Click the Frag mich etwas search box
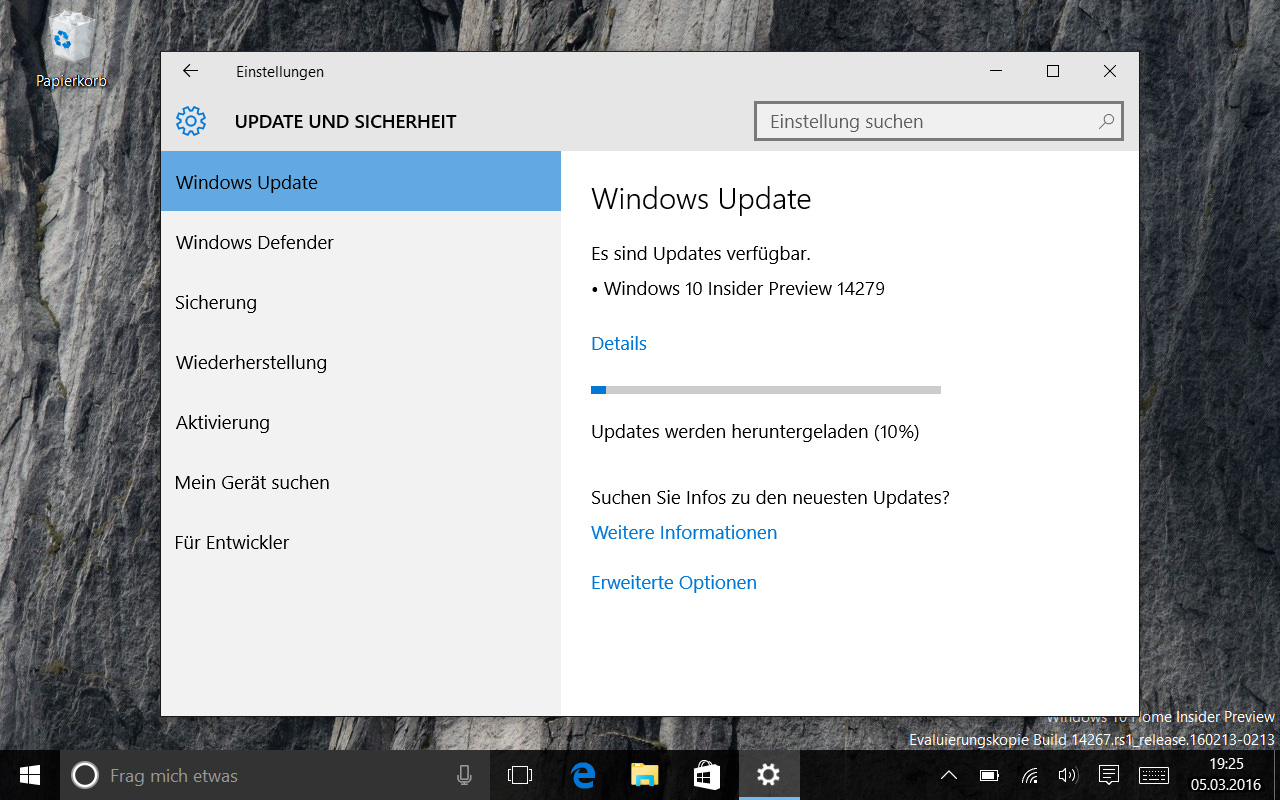Viewport: 1280px width, 800px height. click(x=275, y=775)
